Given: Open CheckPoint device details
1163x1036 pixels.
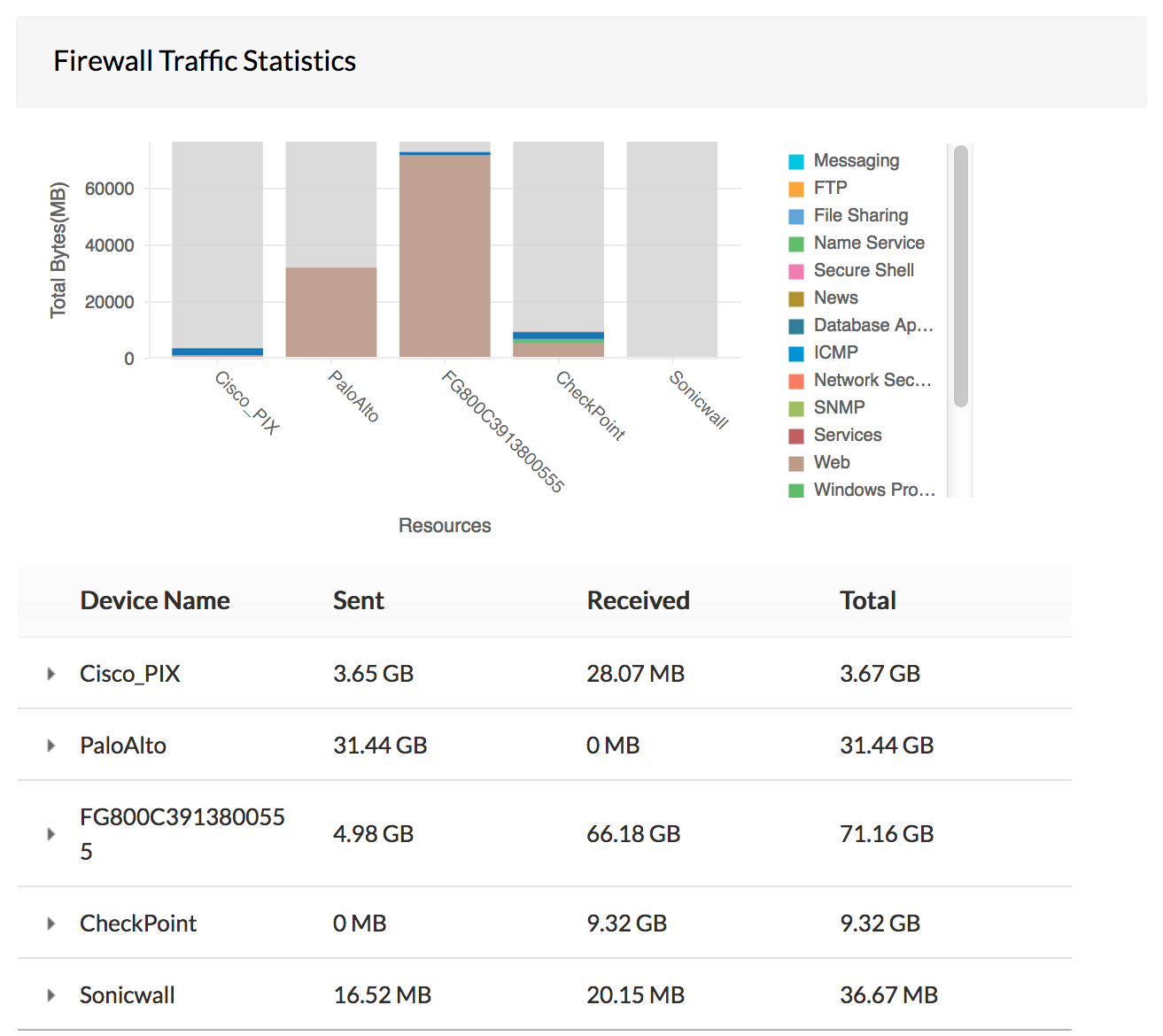Looking at the screenshot, I should (x=50, y=923).
